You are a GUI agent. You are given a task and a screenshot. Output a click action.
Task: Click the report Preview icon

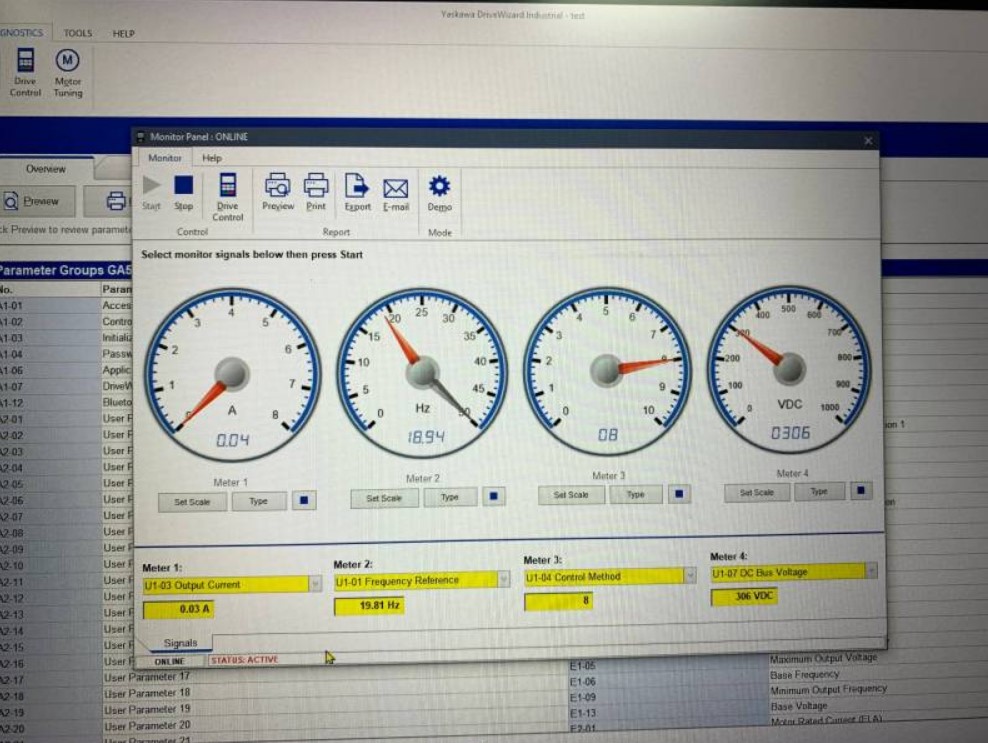(277, 187)
